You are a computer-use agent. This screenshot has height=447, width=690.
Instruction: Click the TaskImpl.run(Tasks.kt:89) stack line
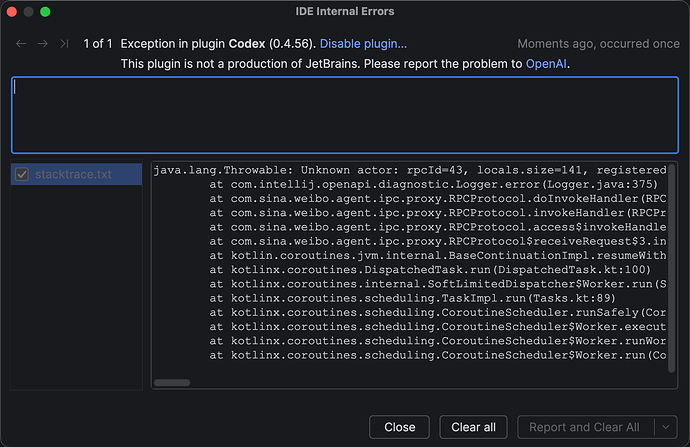pyautogui.click(x=412, y=298)
